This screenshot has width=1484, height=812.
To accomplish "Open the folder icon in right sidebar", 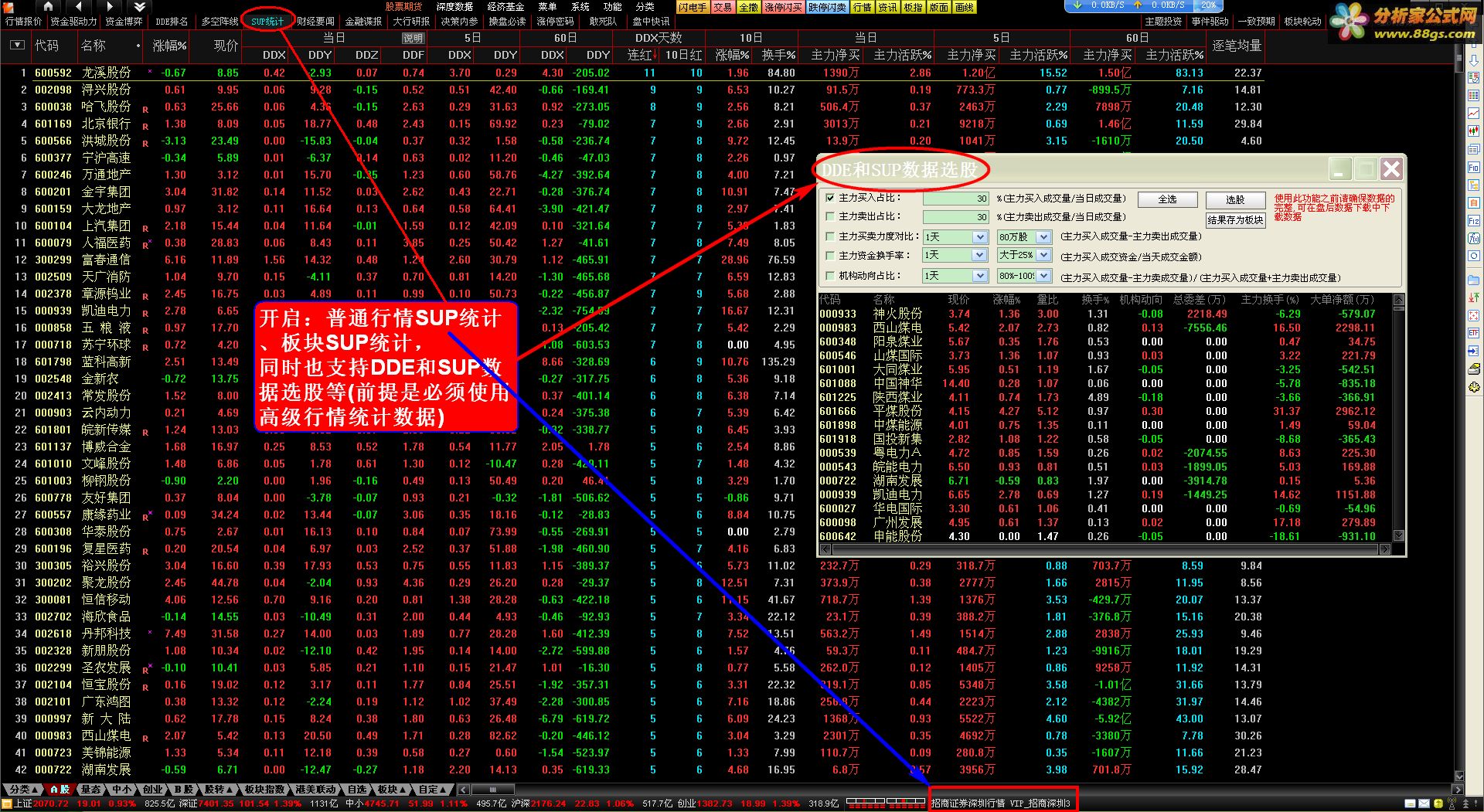I will 1474,280.
